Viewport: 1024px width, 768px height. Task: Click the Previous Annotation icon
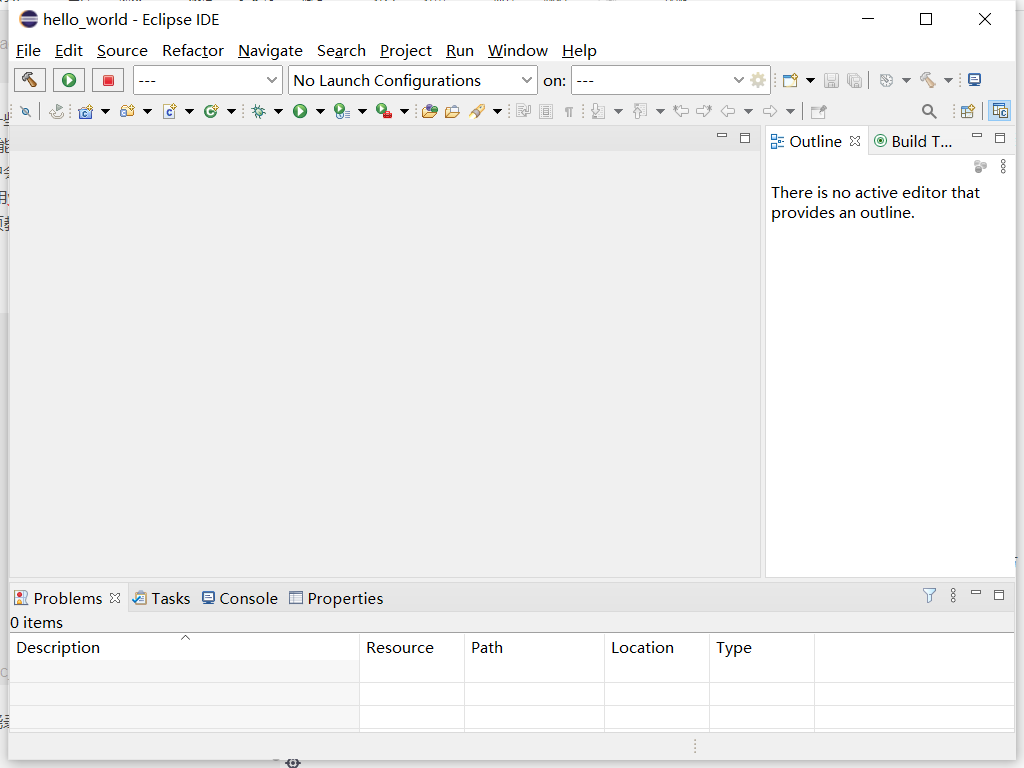(x=640, y=112)
